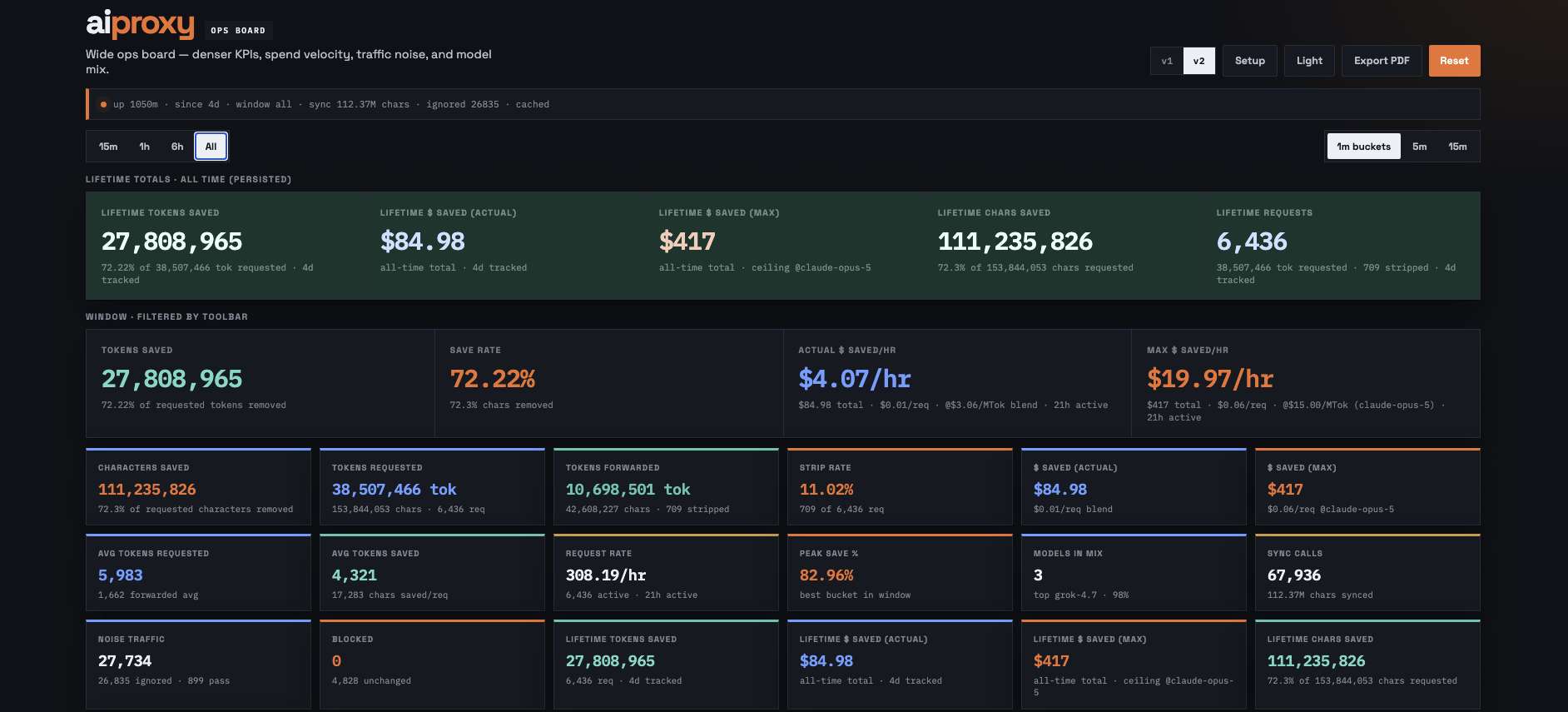The height and width of the screenshot is (712, 1568).
Task: Click the "since 4d" status entry
Action: 197,105
